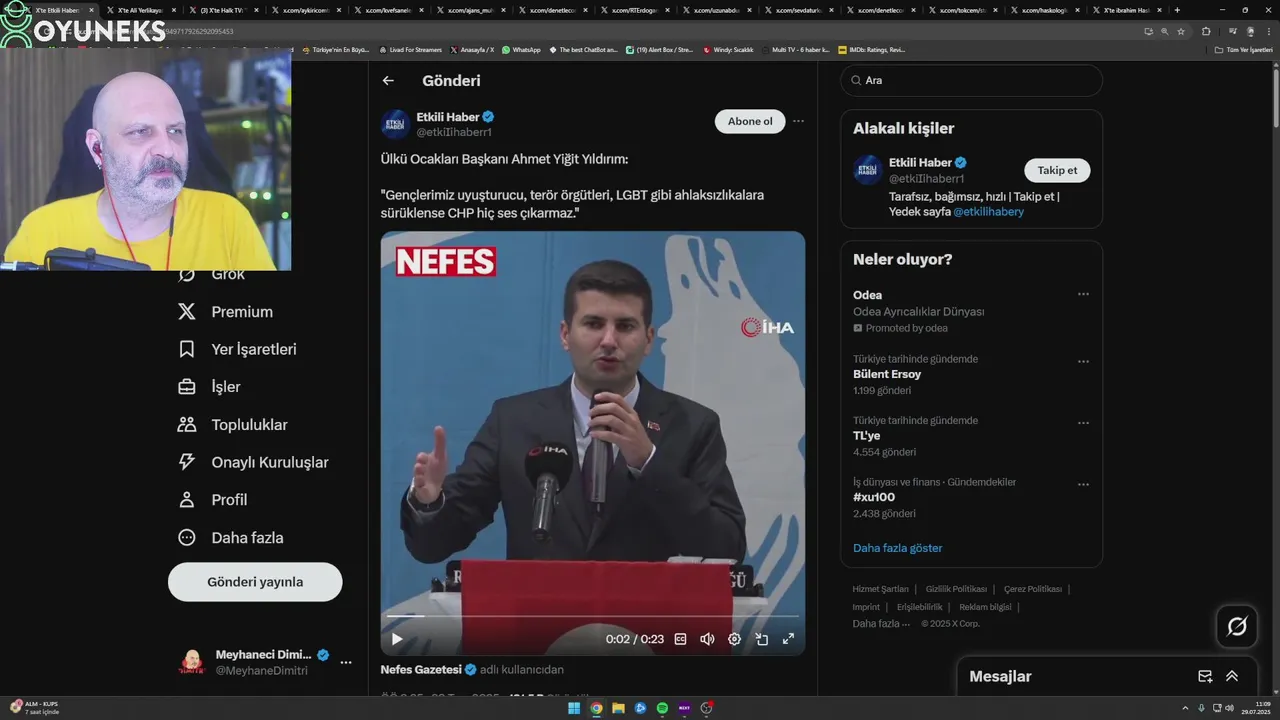Play the video with the play button

(397, 639)
